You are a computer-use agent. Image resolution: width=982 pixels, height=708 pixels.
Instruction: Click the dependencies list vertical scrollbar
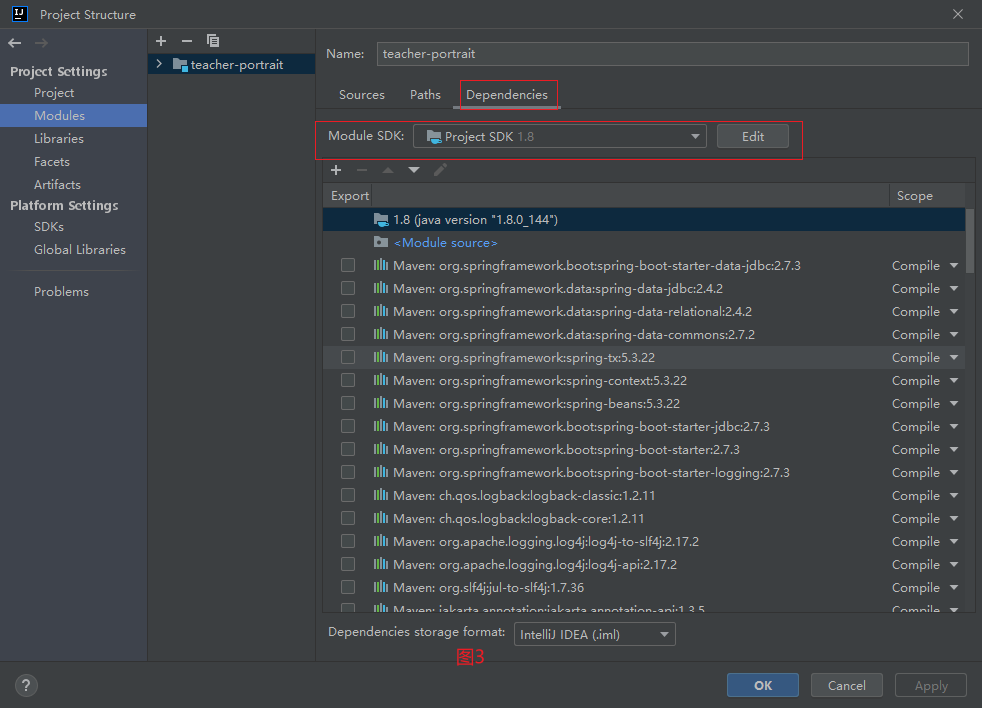tap(969, 242)
